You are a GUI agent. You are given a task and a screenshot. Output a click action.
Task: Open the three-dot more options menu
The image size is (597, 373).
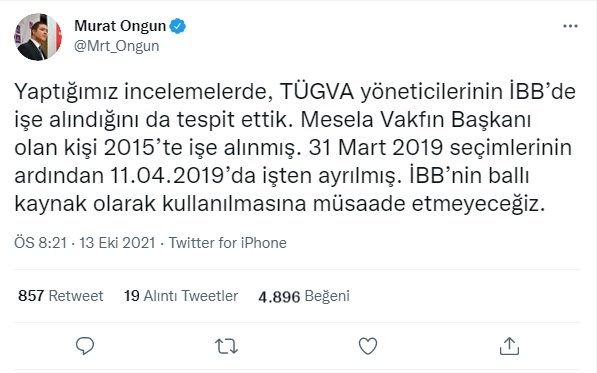point(570,26)
